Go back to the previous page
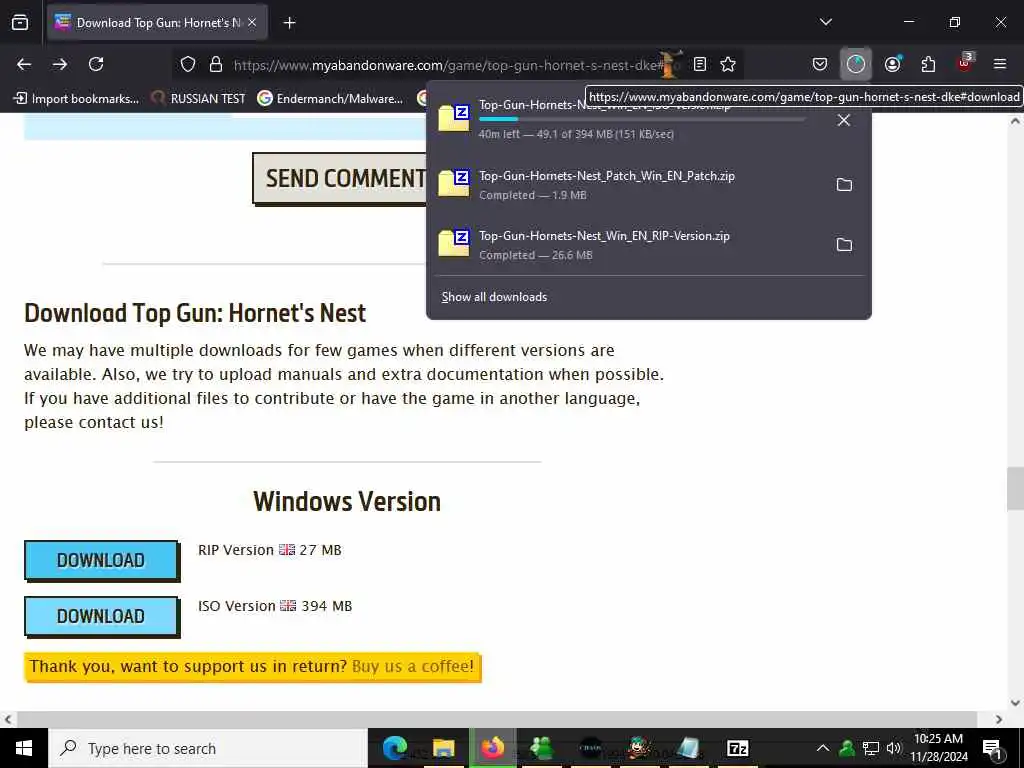1024x768 pixels. coord(24,64)
